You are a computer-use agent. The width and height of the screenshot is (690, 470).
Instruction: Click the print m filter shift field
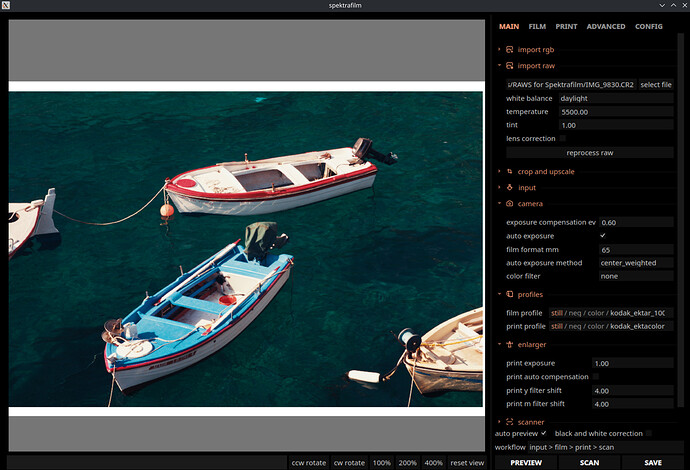pyautogui.click(x=633, y=404)
